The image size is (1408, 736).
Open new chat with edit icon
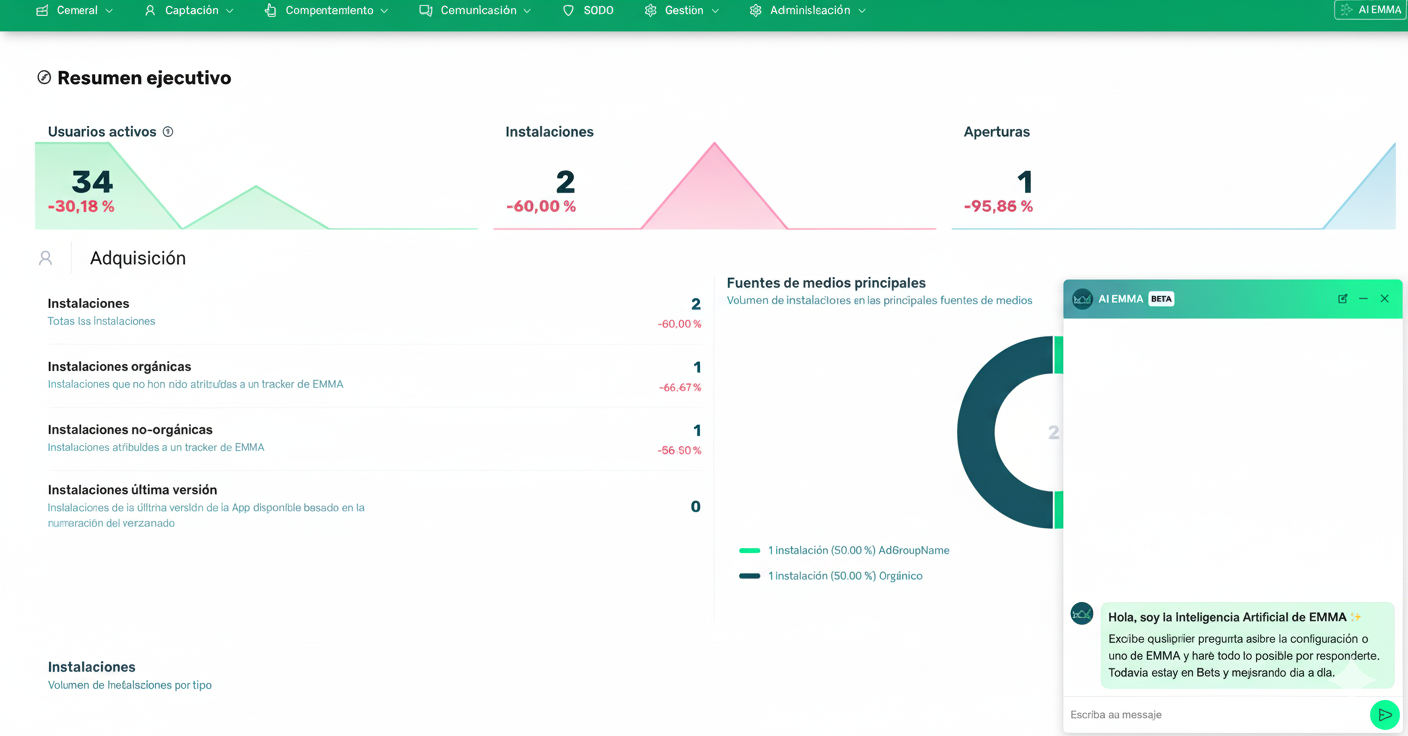tap(1342, 299)
